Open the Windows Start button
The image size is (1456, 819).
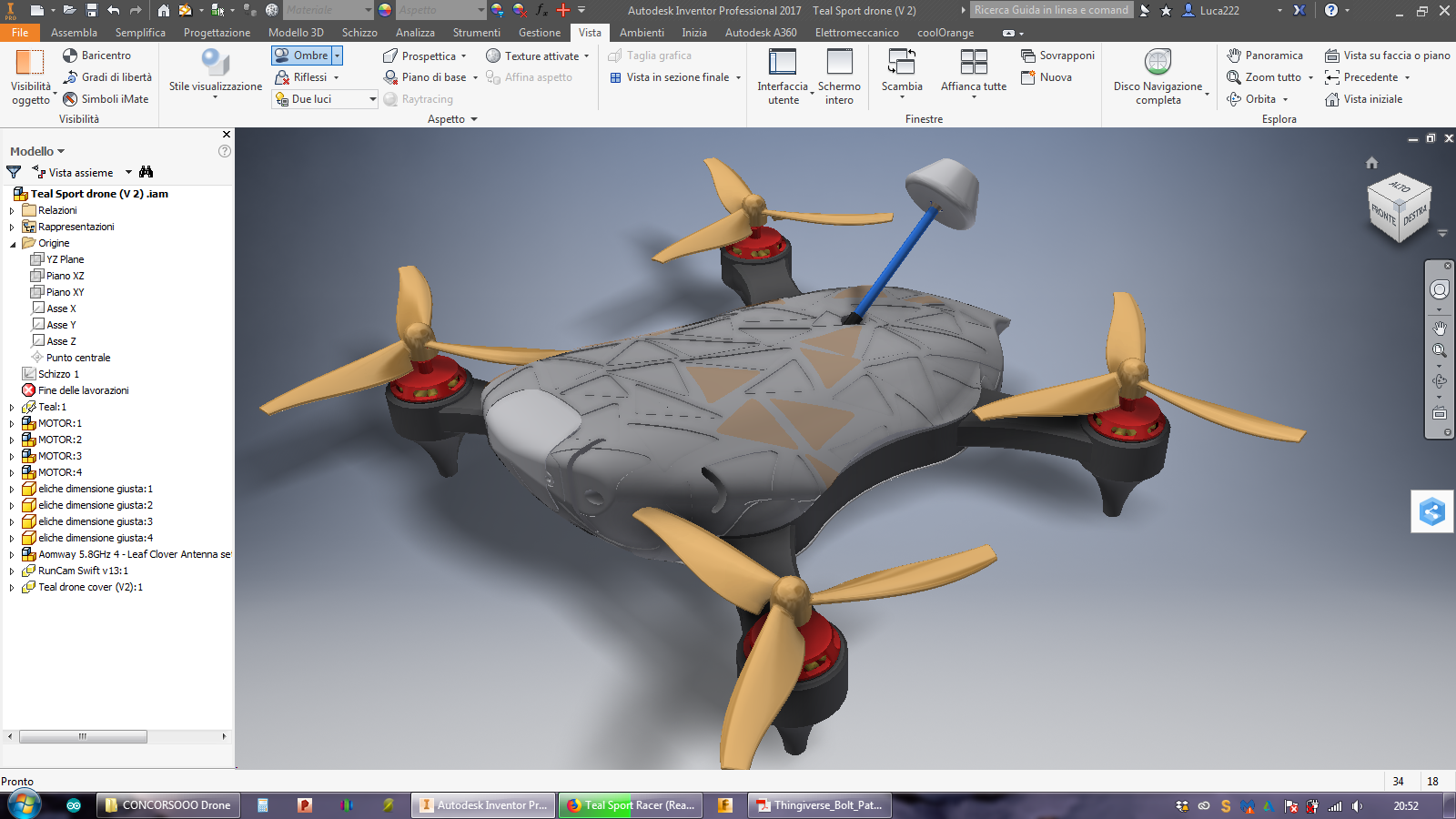tap(24, 805)
